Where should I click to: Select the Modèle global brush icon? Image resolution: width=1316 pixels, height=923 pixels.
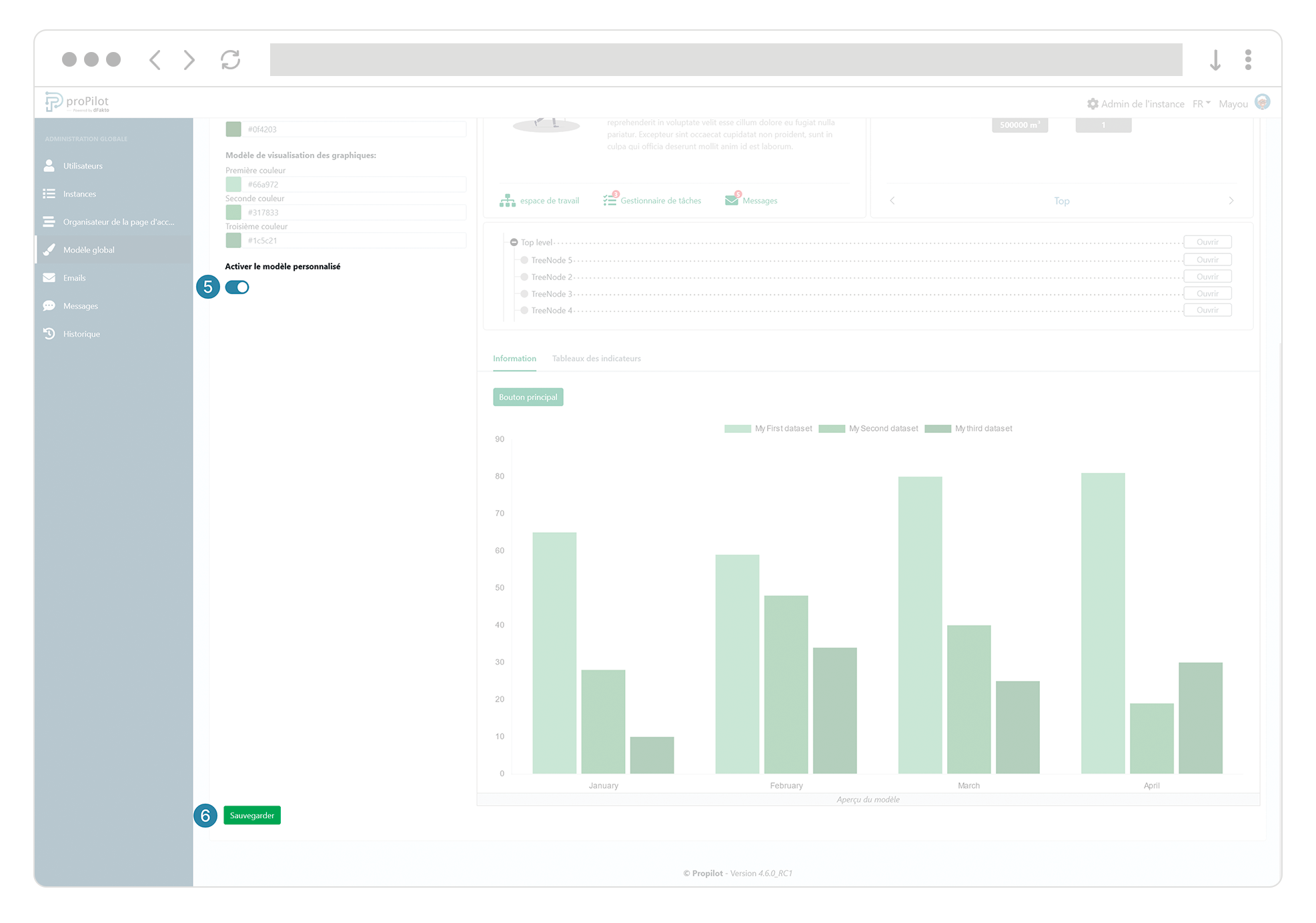(x=49, y=249)
